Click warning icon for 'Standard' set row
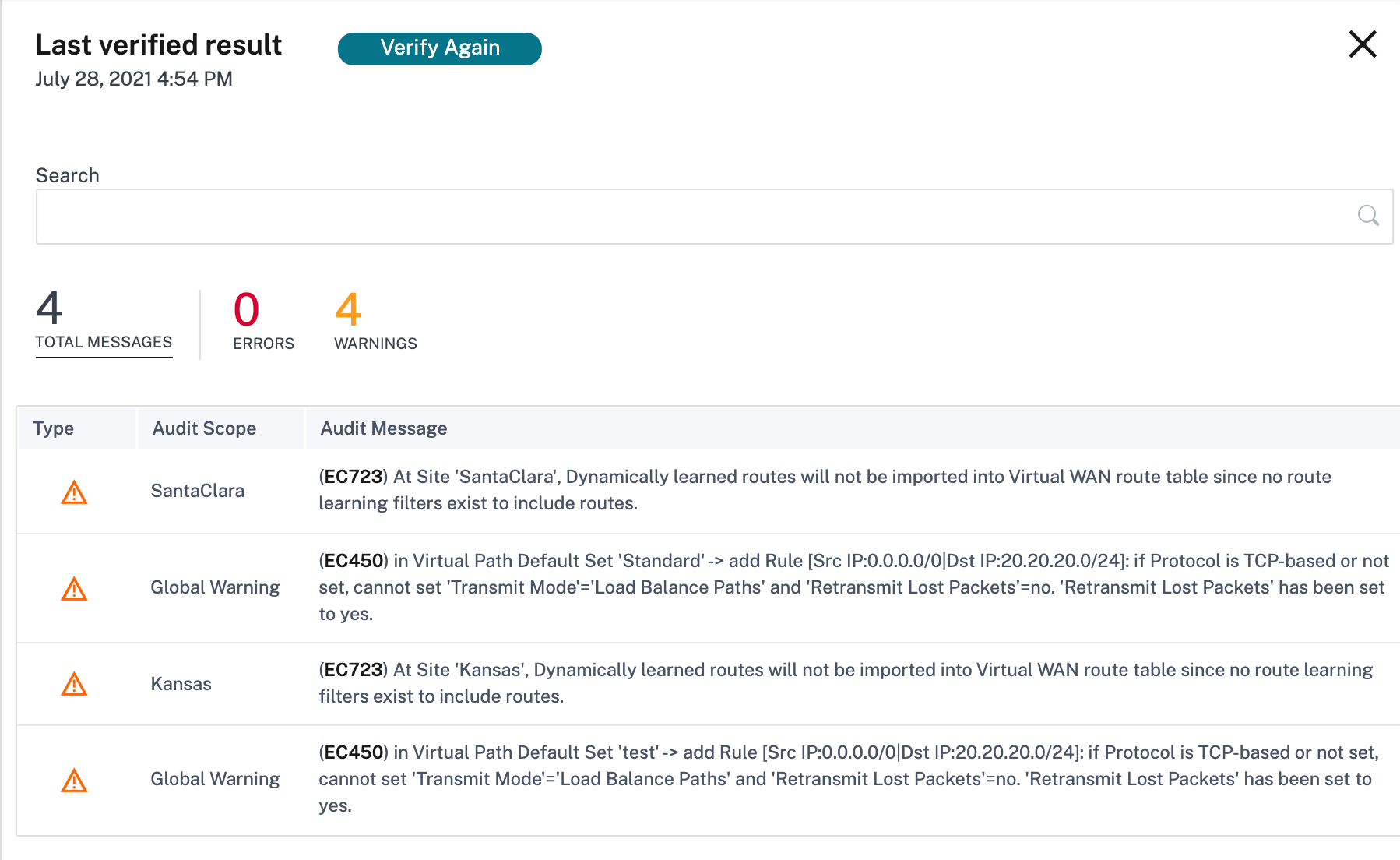This screenshot has height=860, width=1400. tap(74, 589)
